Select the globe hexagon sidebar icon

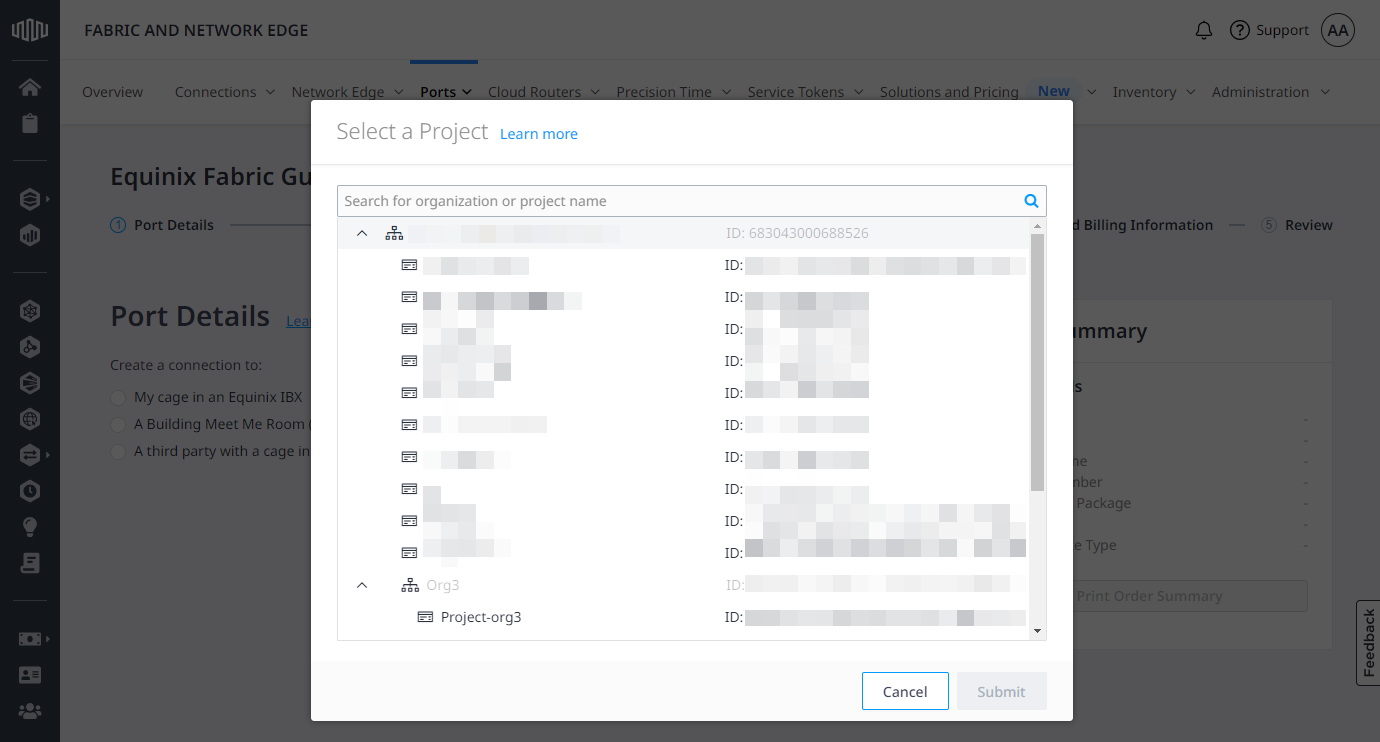[30, 419]
